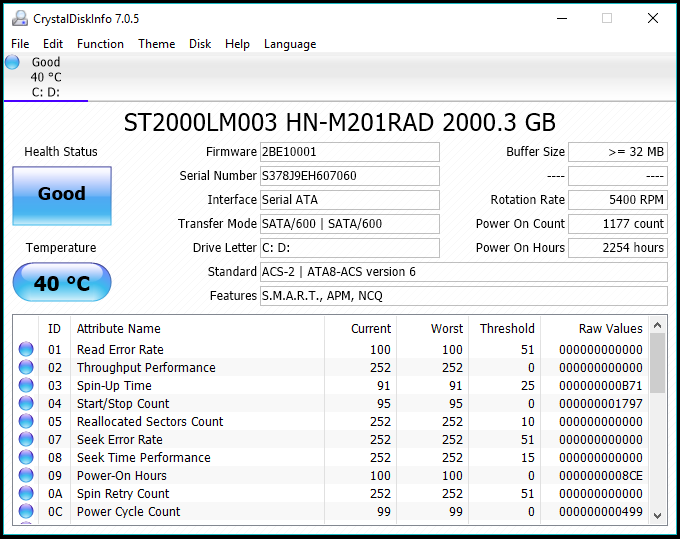
Task: Click the 40 °C temperature button
Action: tap(62, 283)
